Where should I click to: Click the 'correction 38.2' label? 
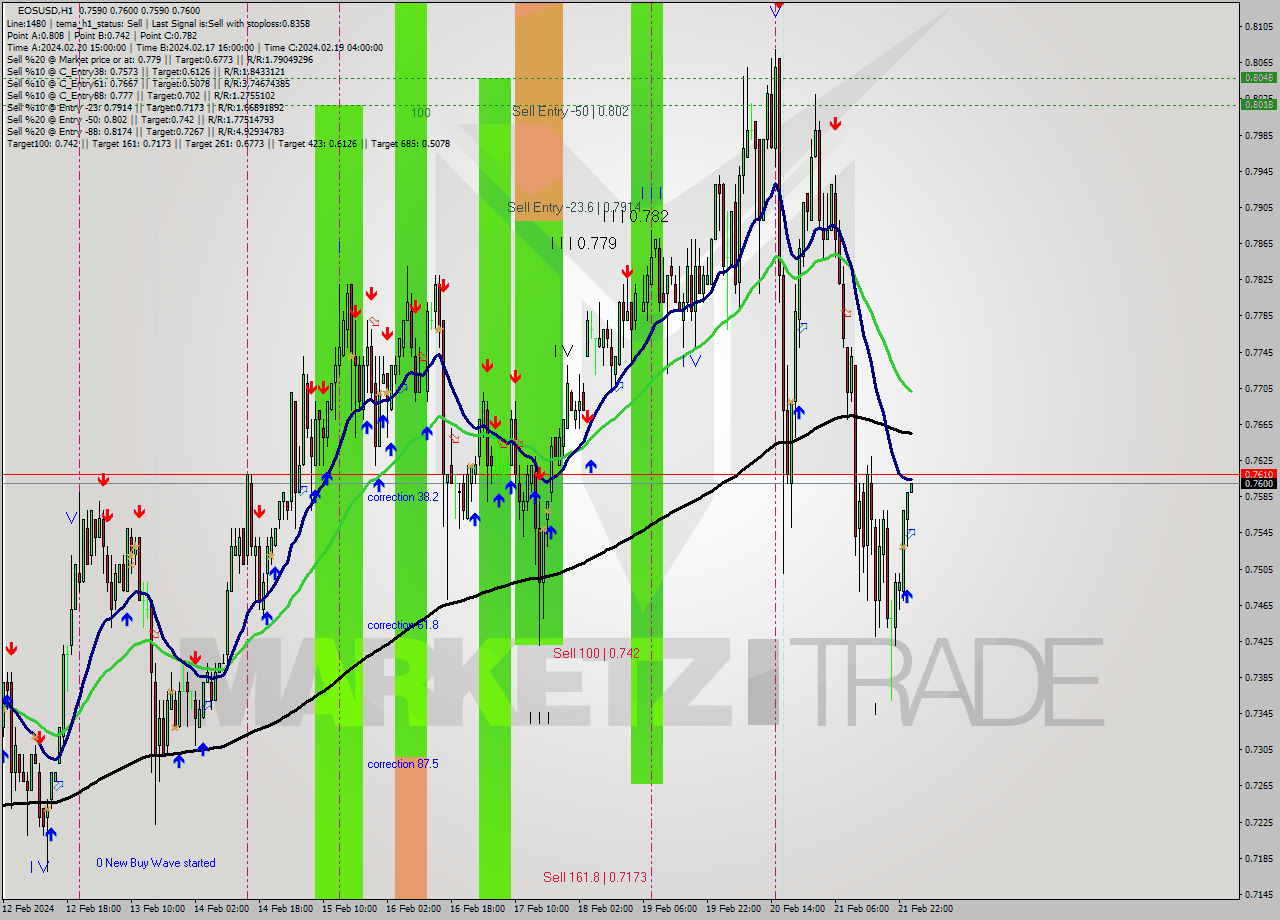403,496
